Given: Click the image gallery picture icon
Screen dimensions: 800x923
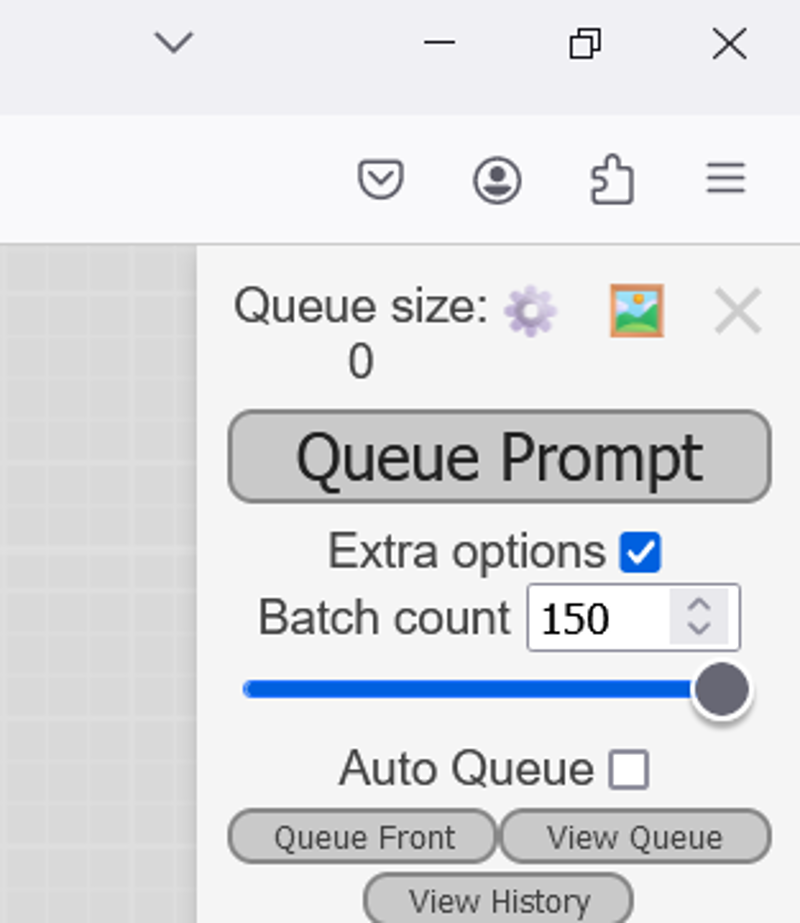Looking at the screenshot, I should click(x=637, y=311).
